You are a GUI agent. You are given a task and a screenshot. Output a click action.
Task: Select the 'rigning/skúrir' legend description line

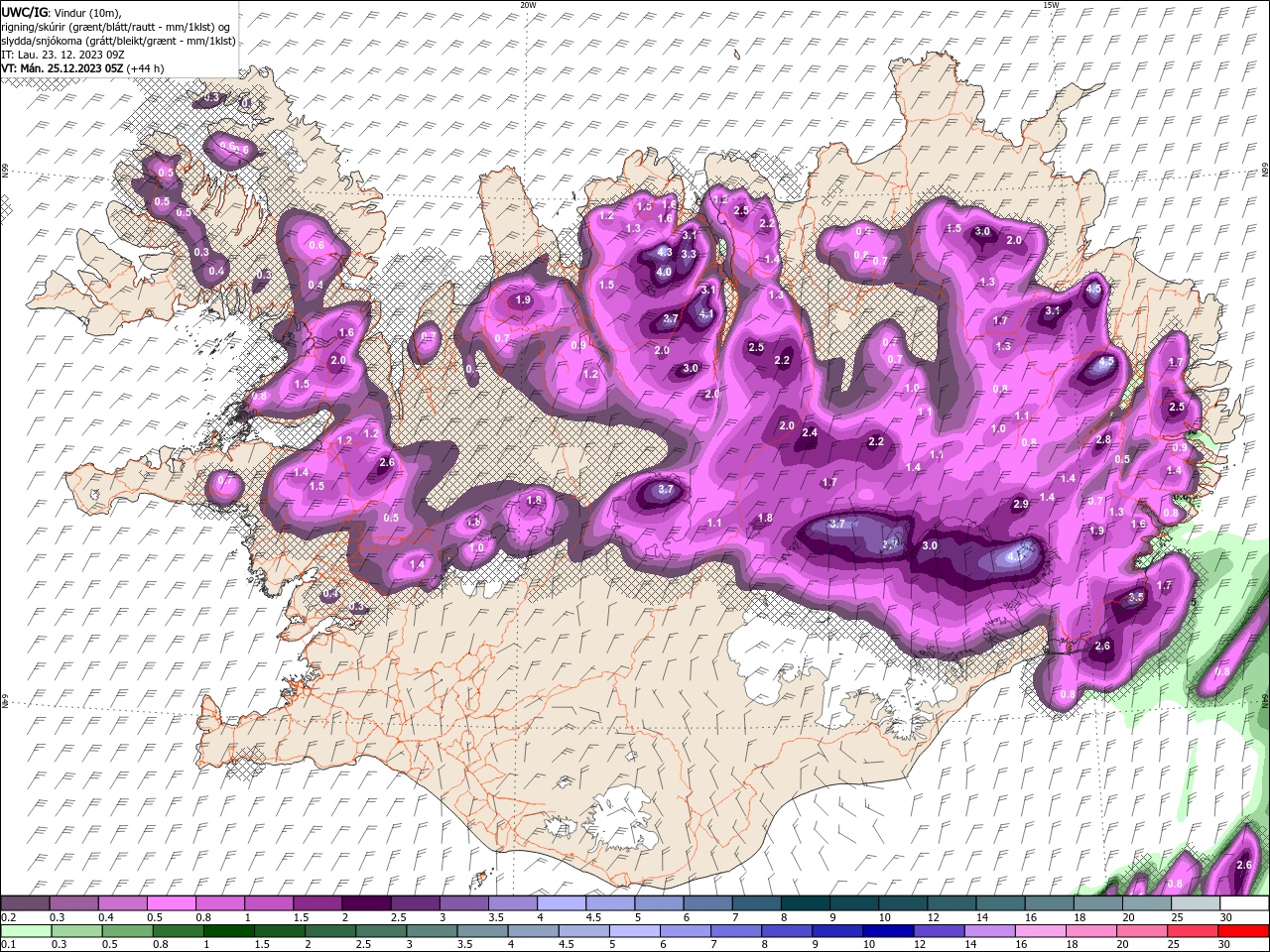pyautogui.click(x=116, y=27)
